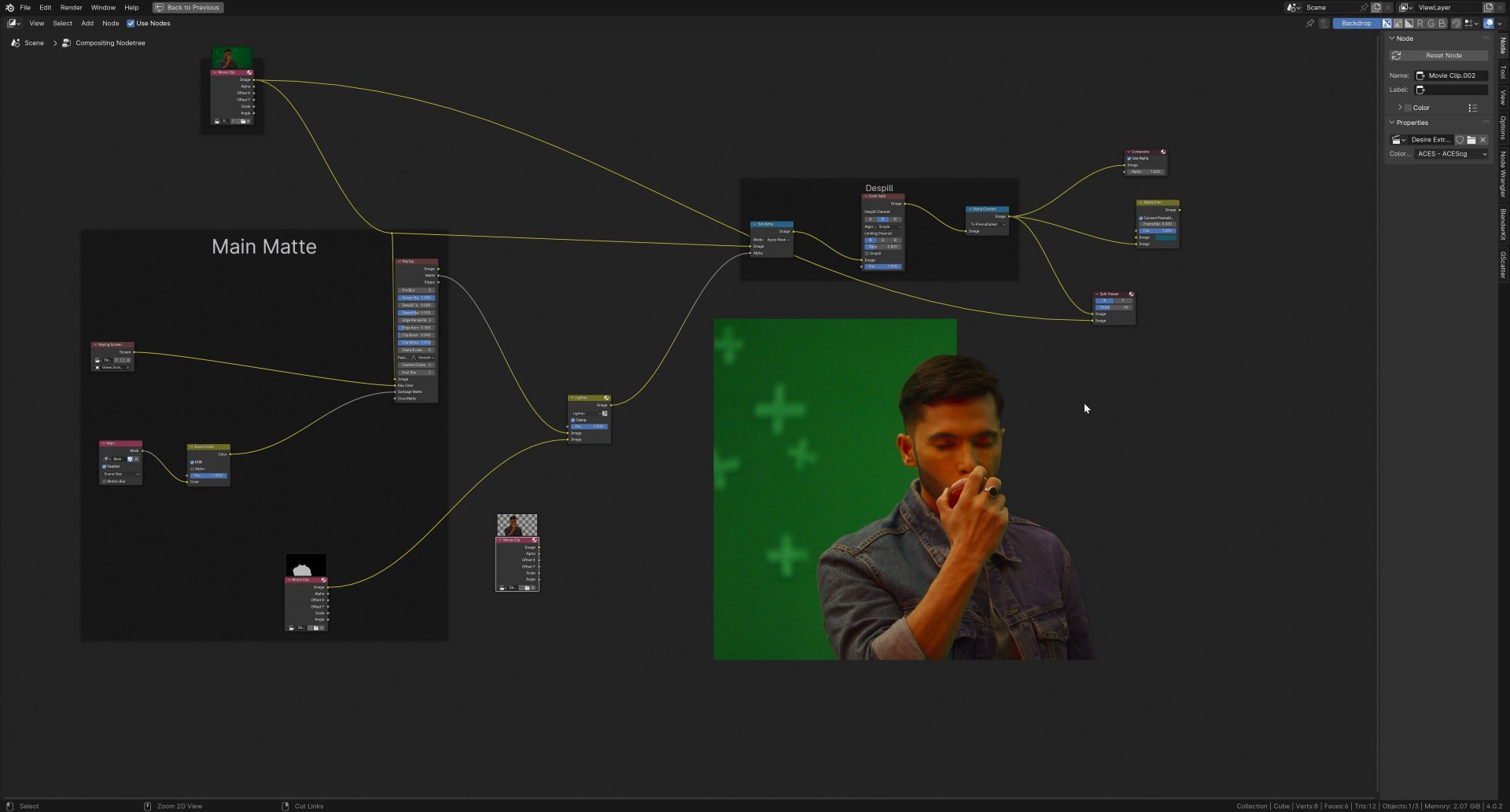
Task: Uncheck the Use Nodes checkbox
Action: pyautogui.click(x=131, y=24)
